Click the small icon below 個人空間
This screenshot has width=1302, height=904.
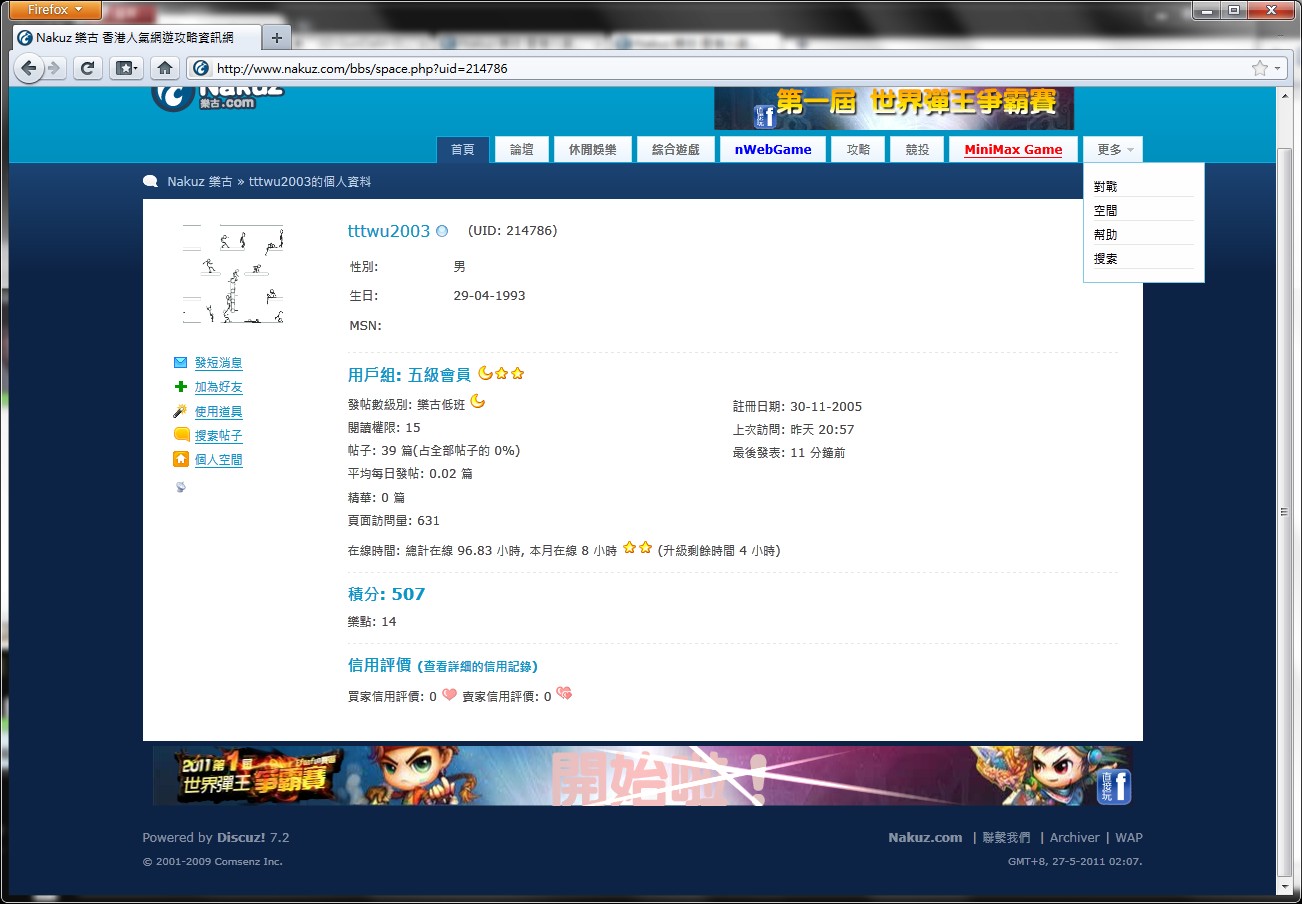(180, 487)
